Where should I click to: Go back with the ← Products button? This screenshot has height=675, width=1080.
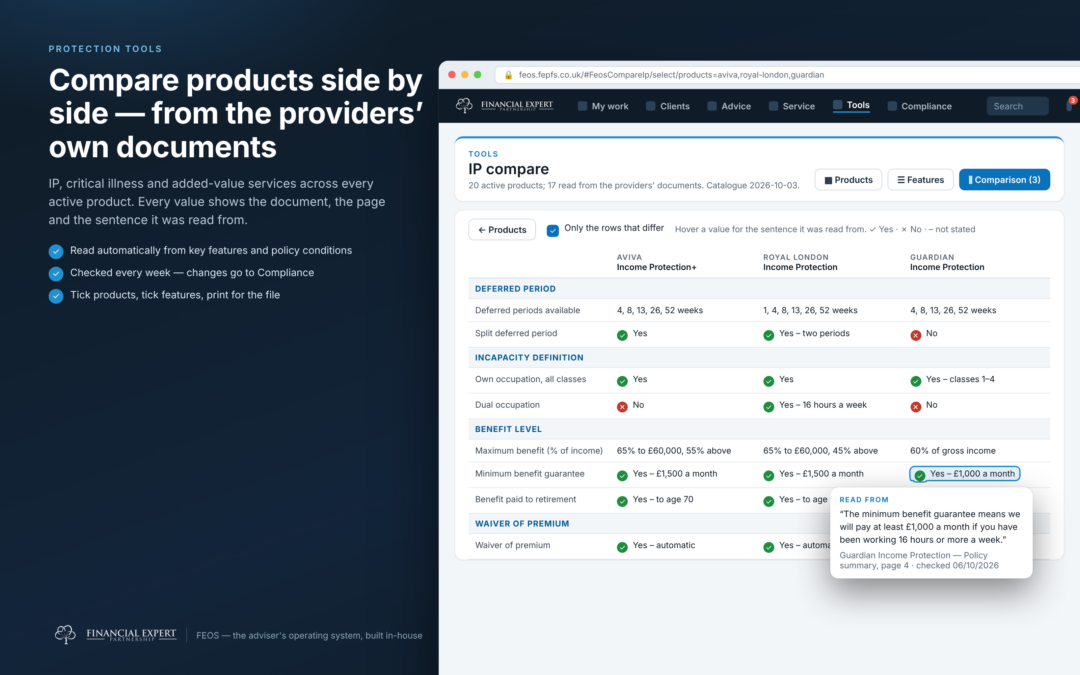502,229
